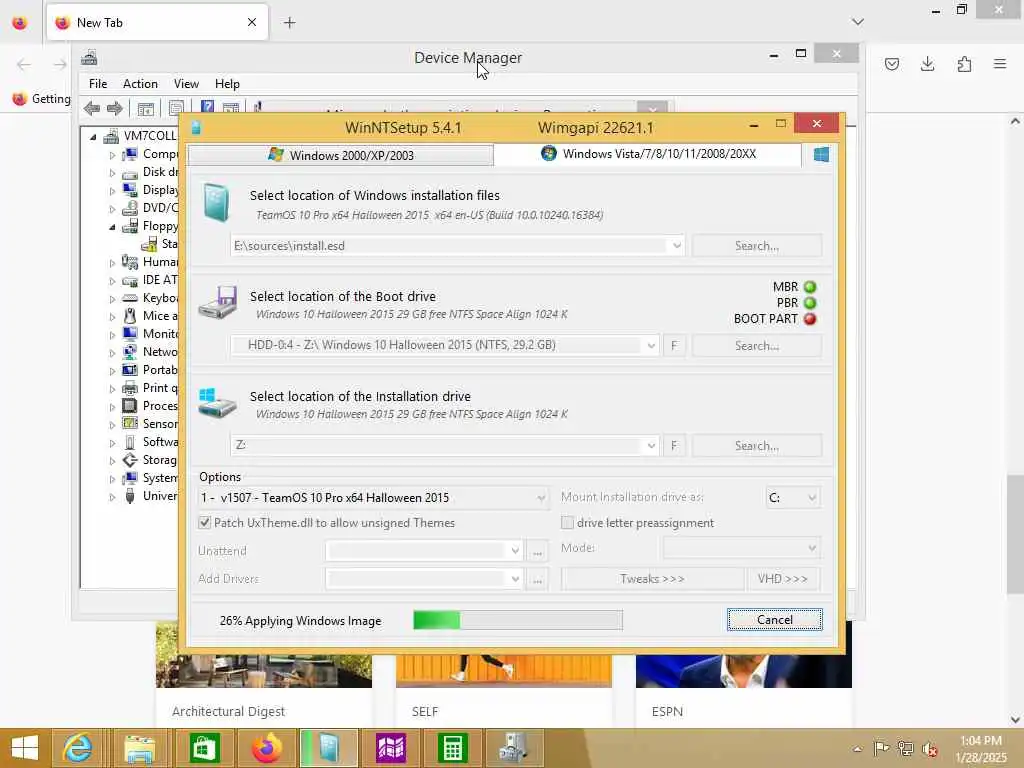Open the Mode dropdown
The width and height of the screenshot is (1024, 768).
tap(812, 548)
